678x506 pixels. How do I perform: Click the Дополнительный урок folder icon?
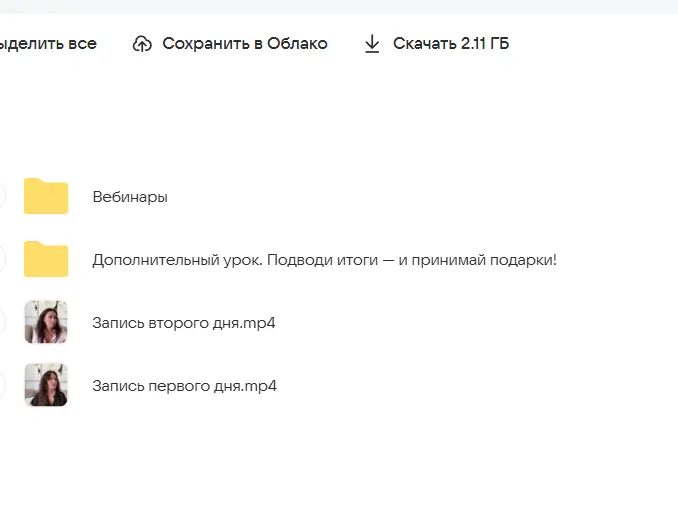click(x=46, y=259)
